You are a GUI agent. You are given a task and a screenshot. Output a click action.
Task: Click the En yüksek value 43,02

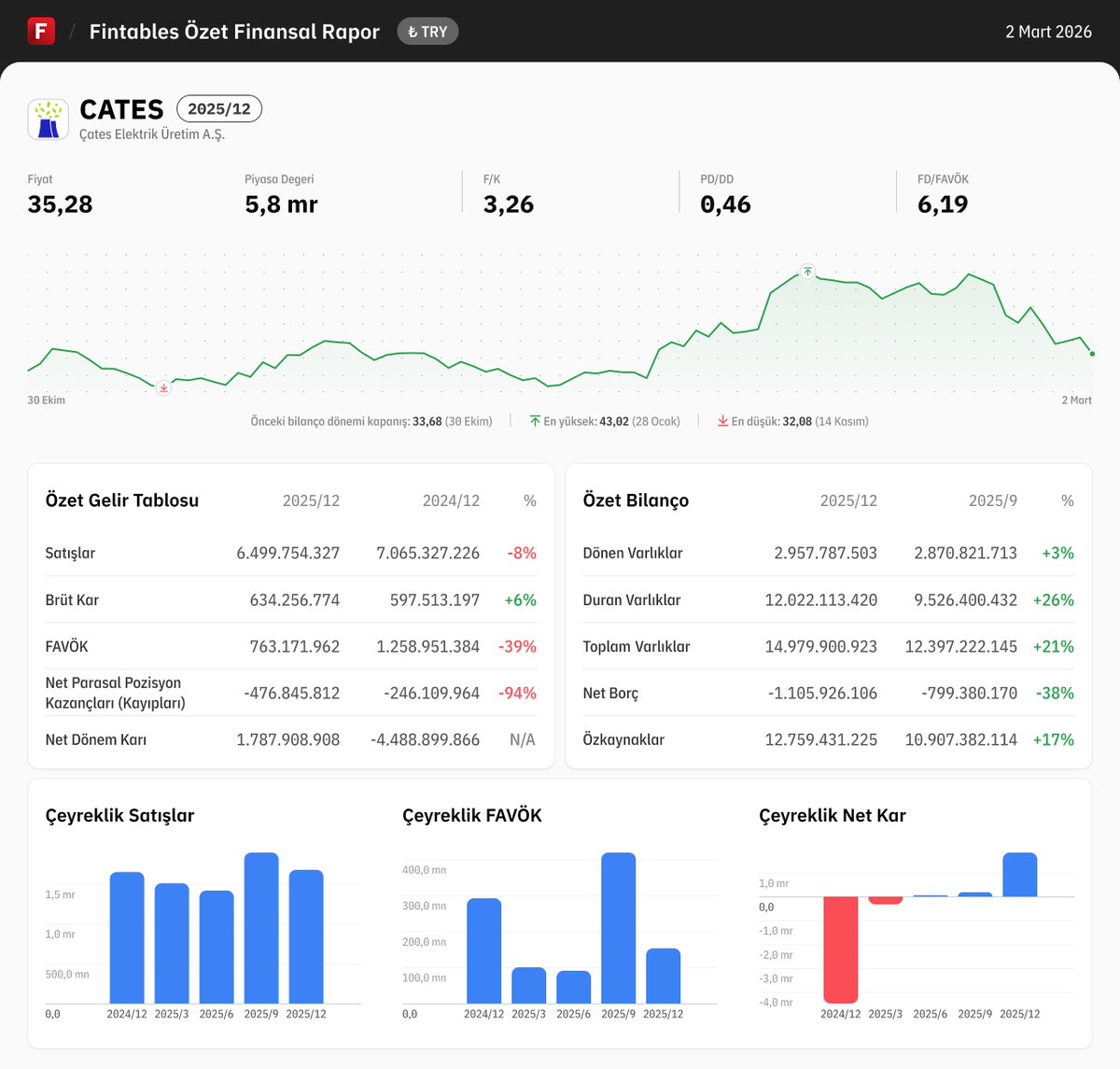point(614,422)
